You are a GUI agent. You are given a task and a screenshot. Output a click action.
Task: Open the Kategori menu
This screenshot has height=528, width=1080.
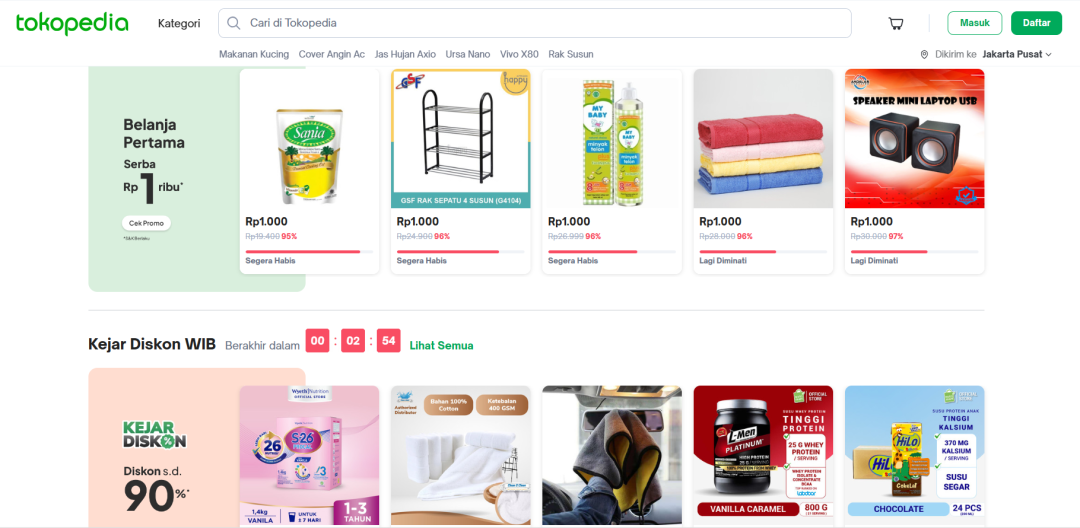click(179, 23)
